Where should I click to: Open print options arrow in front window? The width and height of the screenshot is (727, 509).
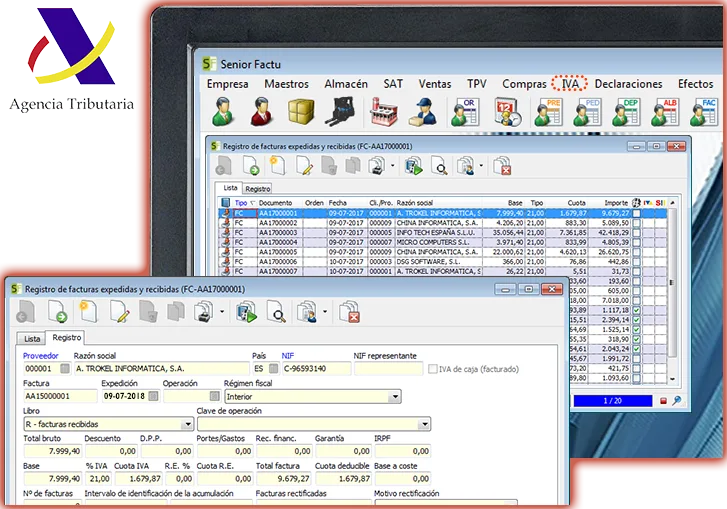click(x=222, y=312)
